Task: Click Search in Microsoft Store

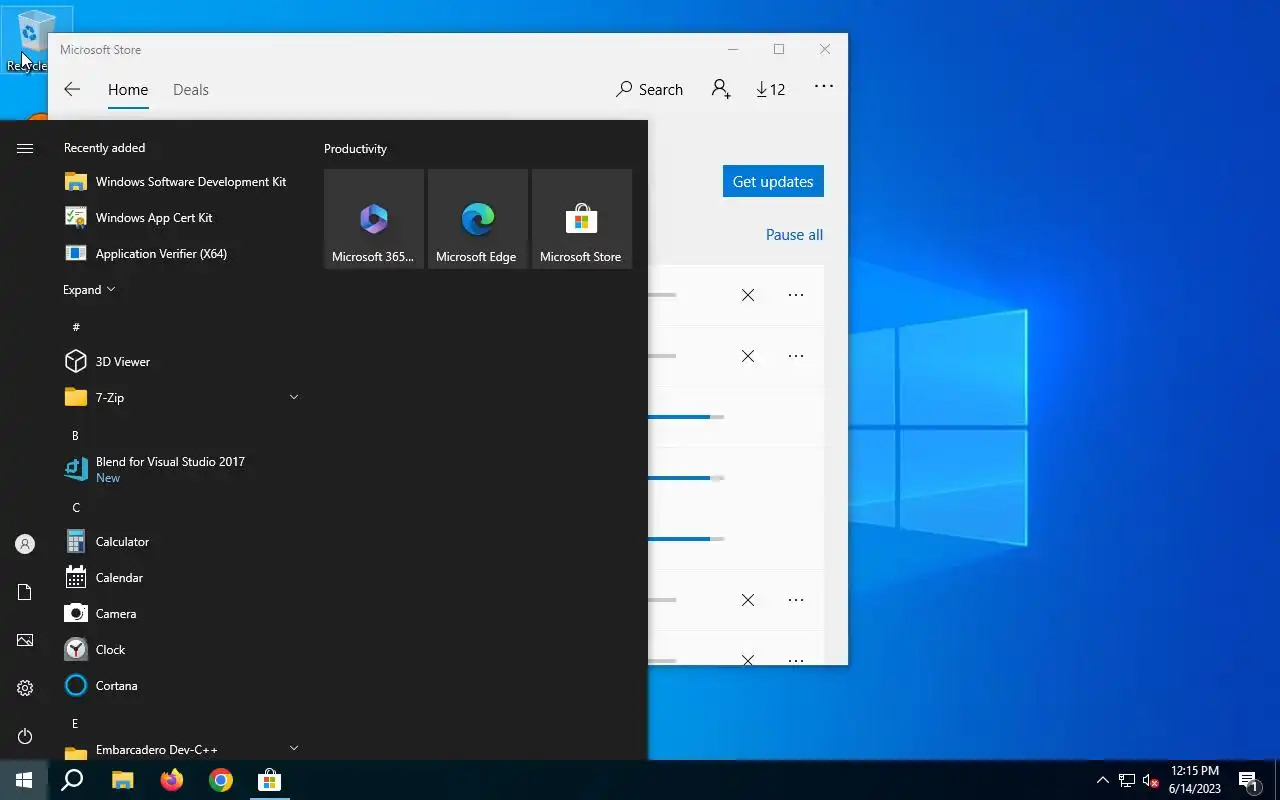Action: [650, 89]
